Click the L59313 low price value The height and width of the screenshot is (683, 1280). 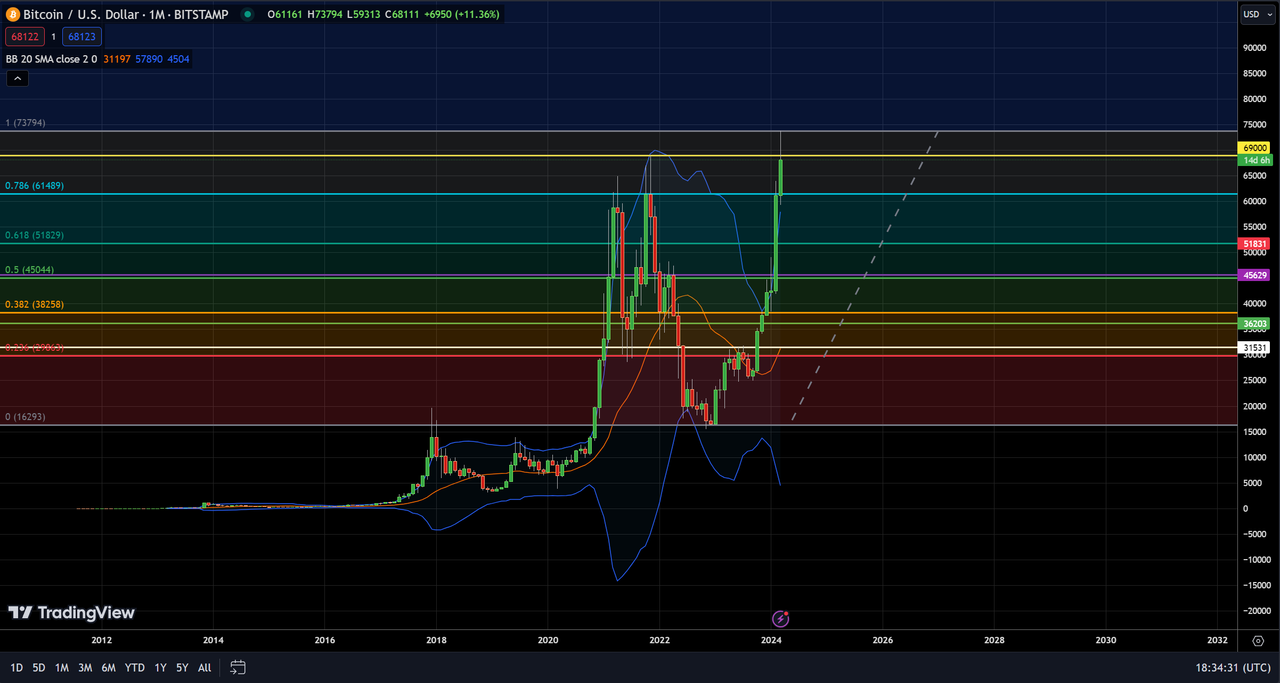(x=364, y=15)
